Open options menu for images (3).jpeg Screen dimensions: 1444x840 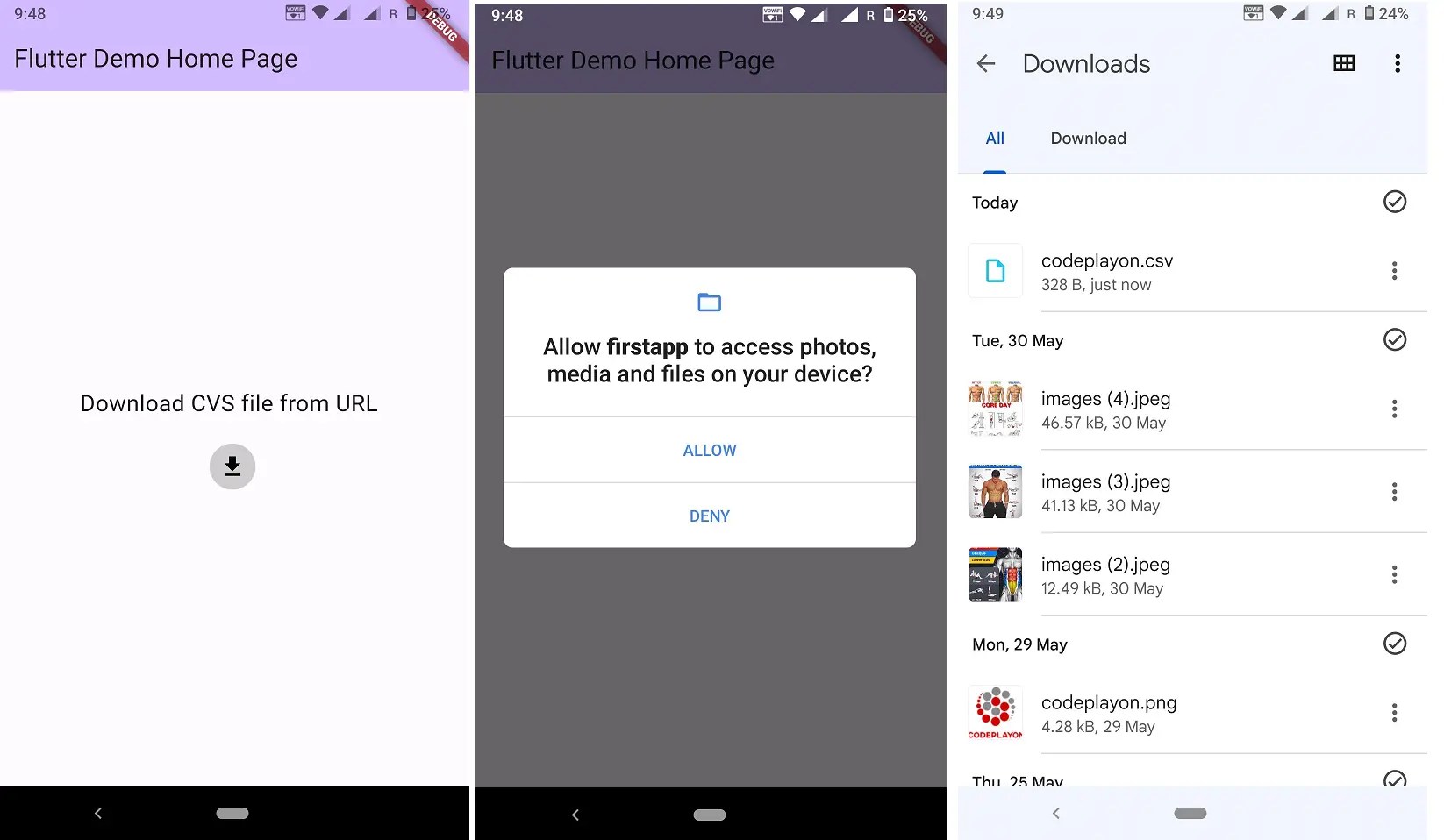coord(1394,492)
